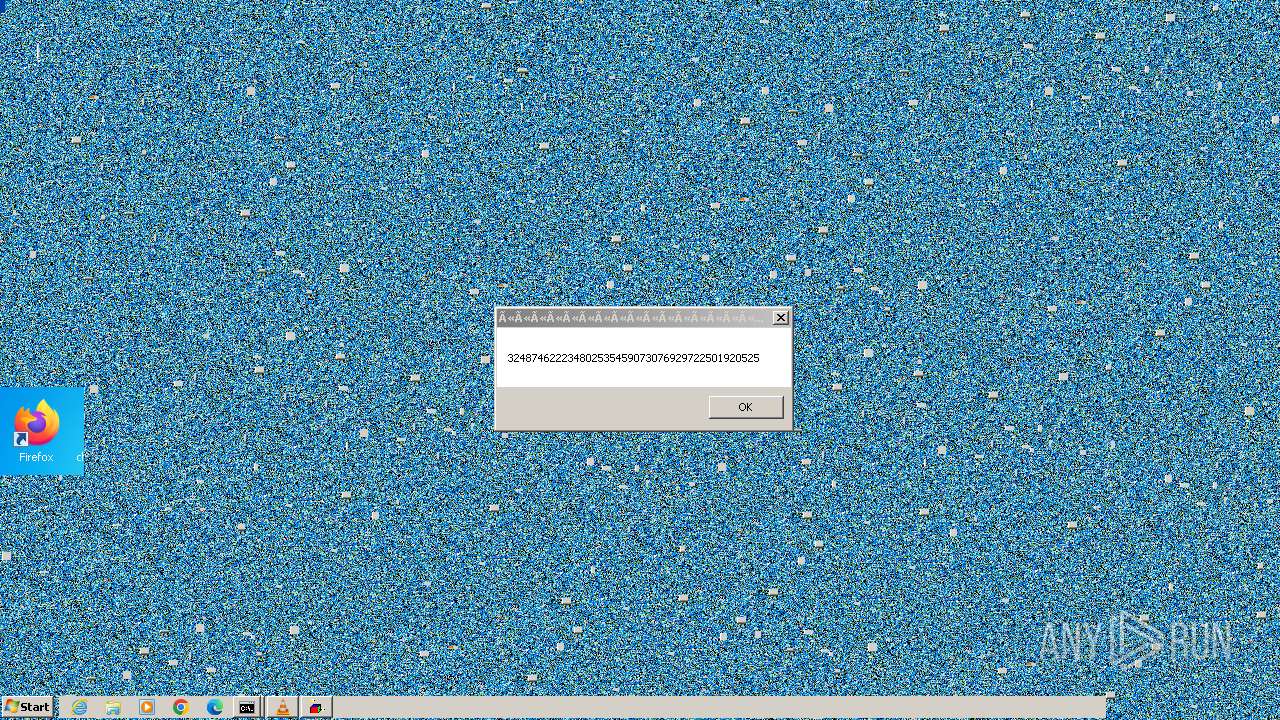
Task: Switch to the command prompt taskbar item
Action: (247, 707)
